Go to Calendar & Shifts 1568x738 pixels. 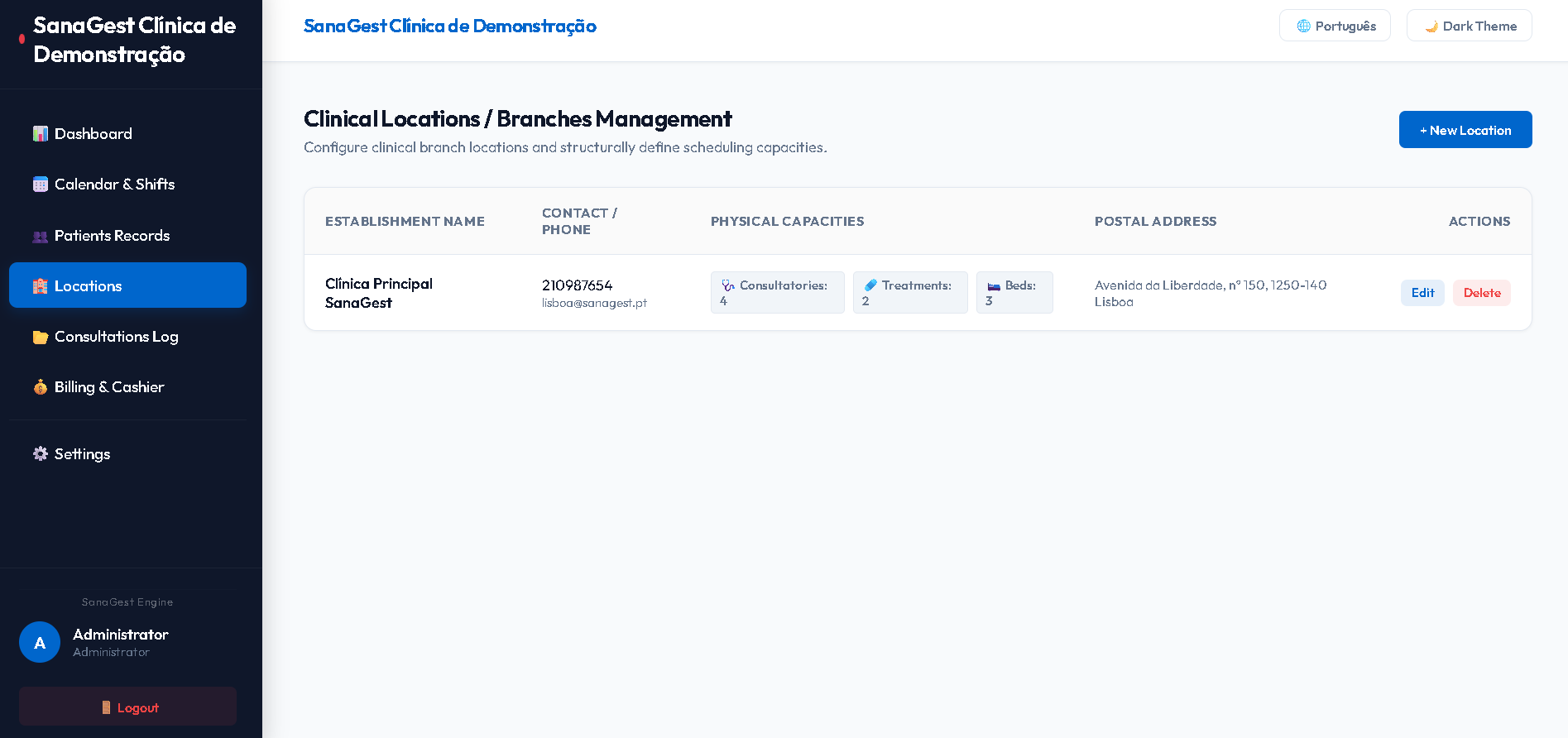[x=127, y=184]
